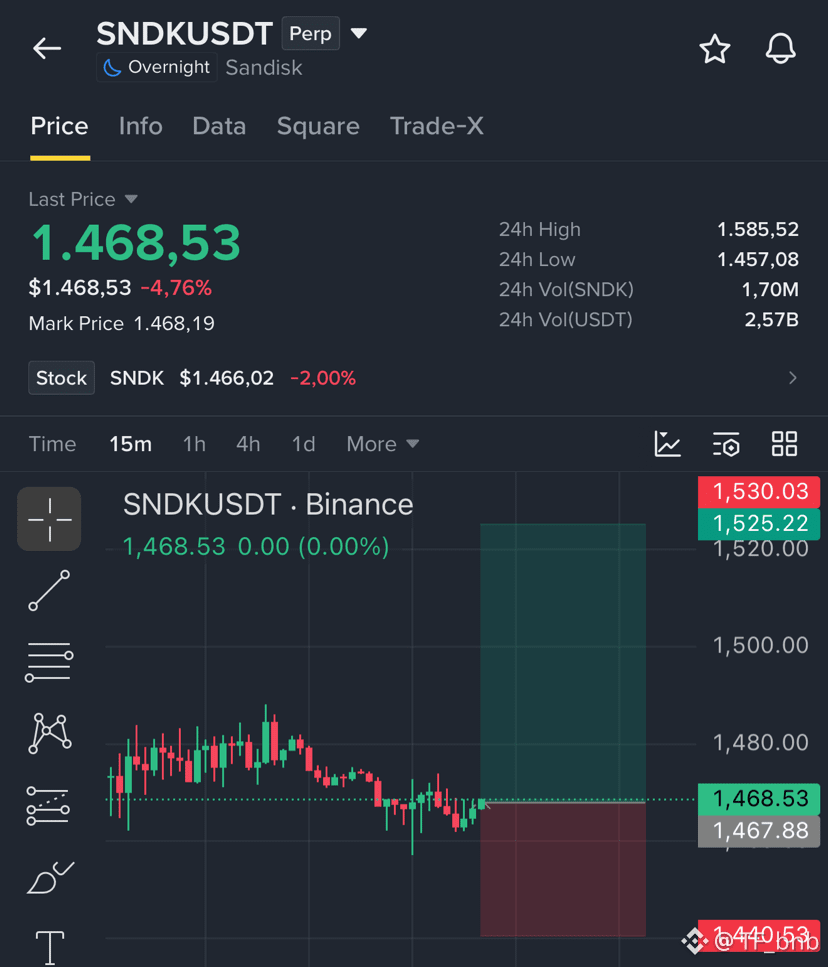This screenshot has height=967, width=828.
Task: Tap the 1,467.88 entry price label
Action: 759,831
